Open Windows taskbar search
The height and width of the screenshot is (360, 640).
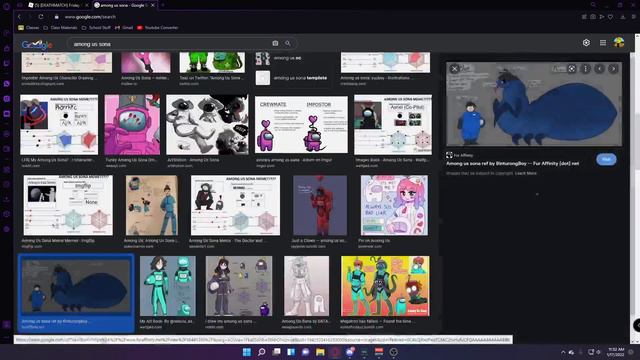click(x=262, y=352)
